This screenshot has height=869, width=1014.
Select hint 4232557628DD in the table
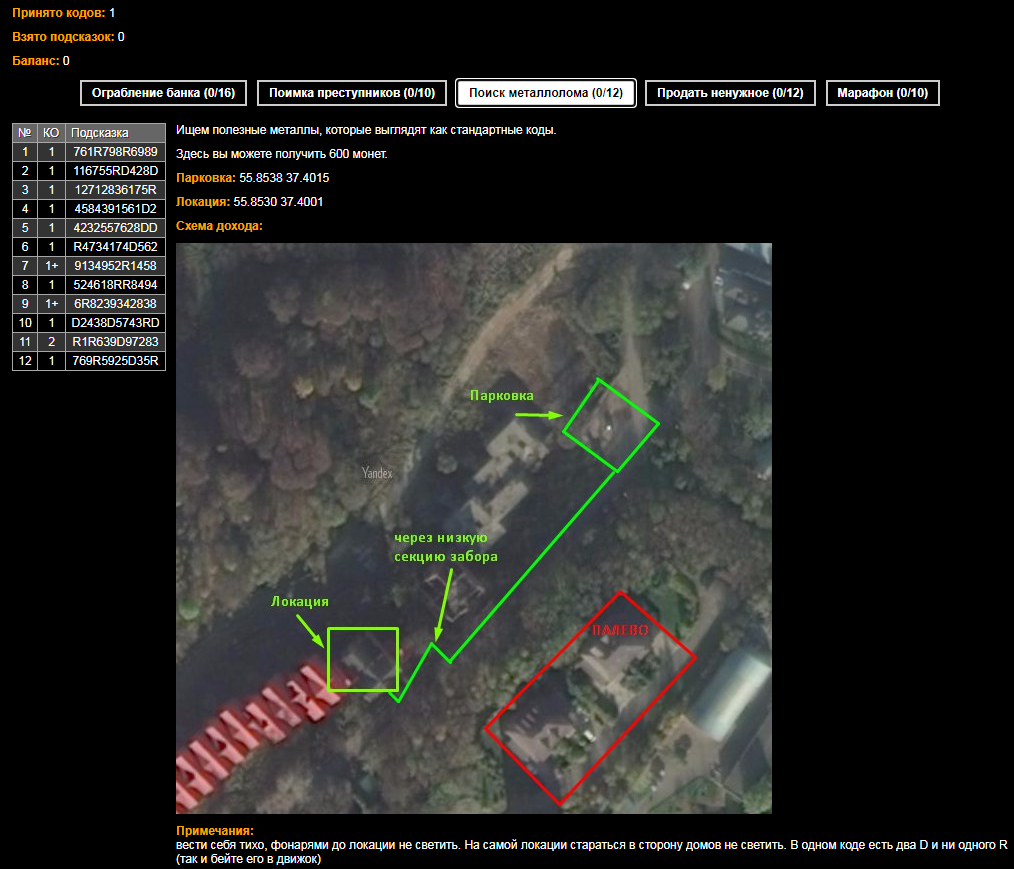click(116, 227)
